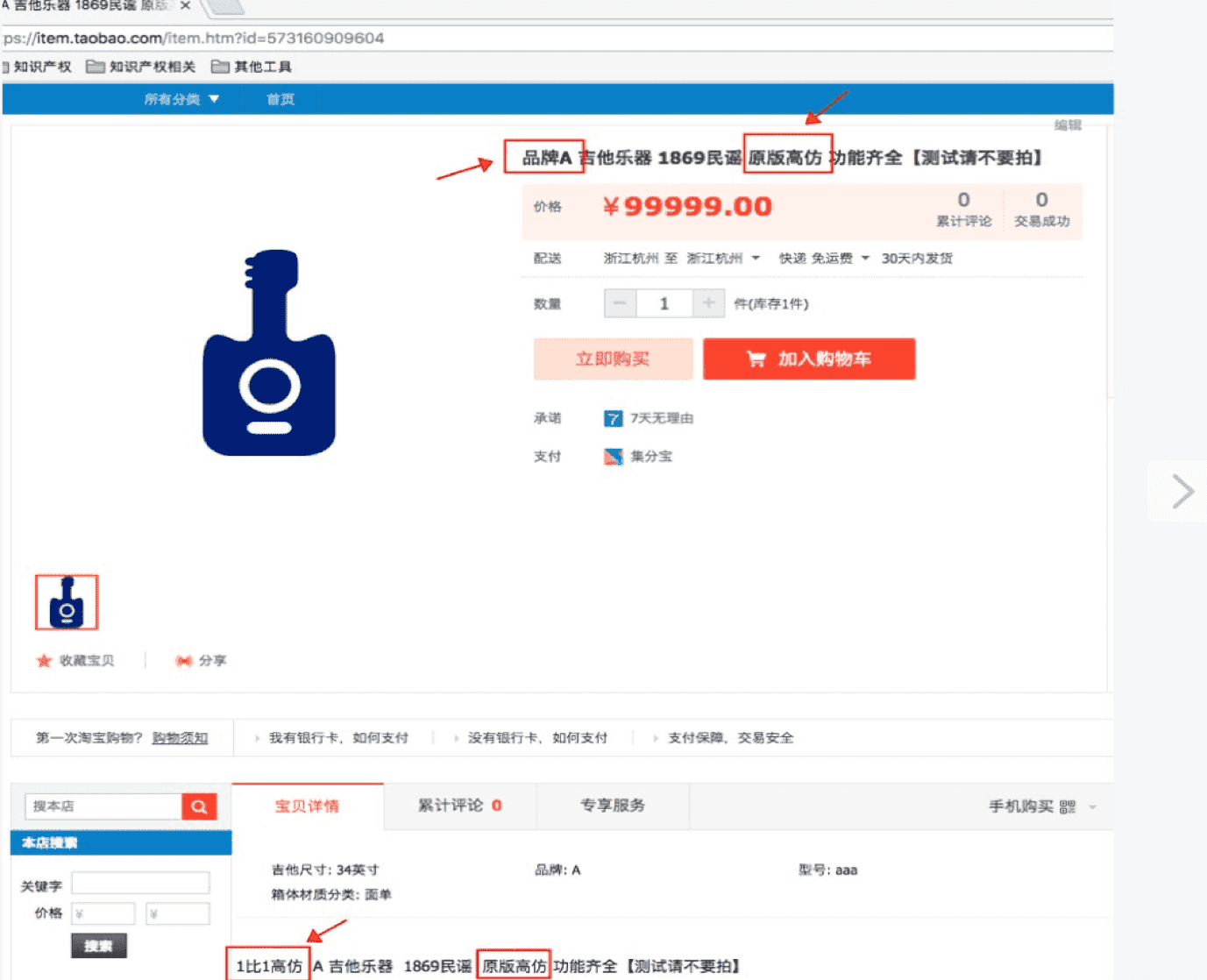
Task: Click the 型号: aaa attribute
Action: click(827, 870)
